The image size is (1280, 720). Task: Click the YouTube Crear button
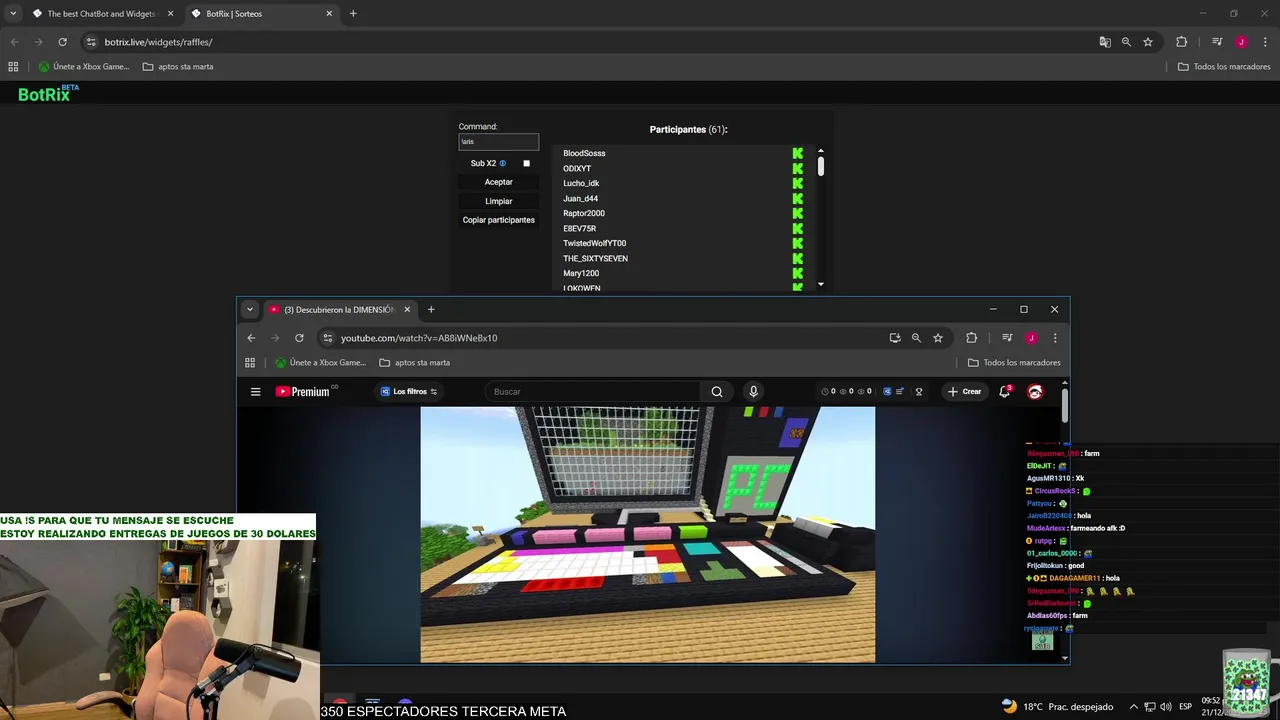click(x=965, y=392)
